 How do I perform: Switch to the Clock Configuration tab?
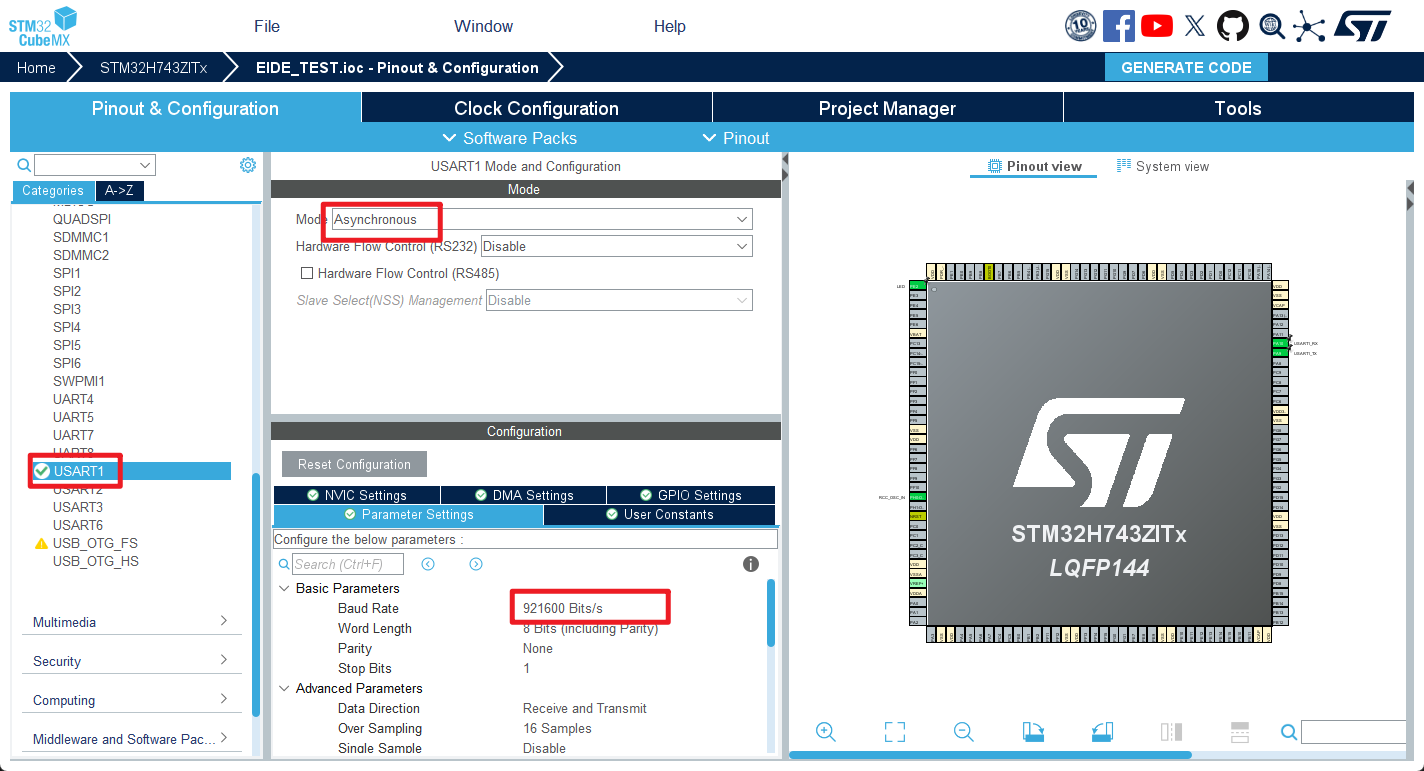pos(536,108)
